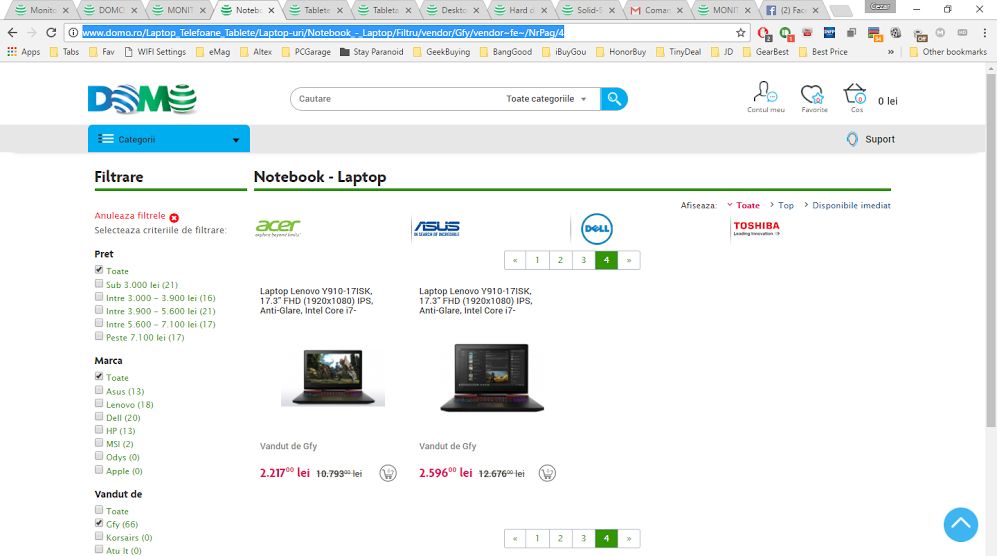Go to page 1 in top pagination

tap(537, 260)
